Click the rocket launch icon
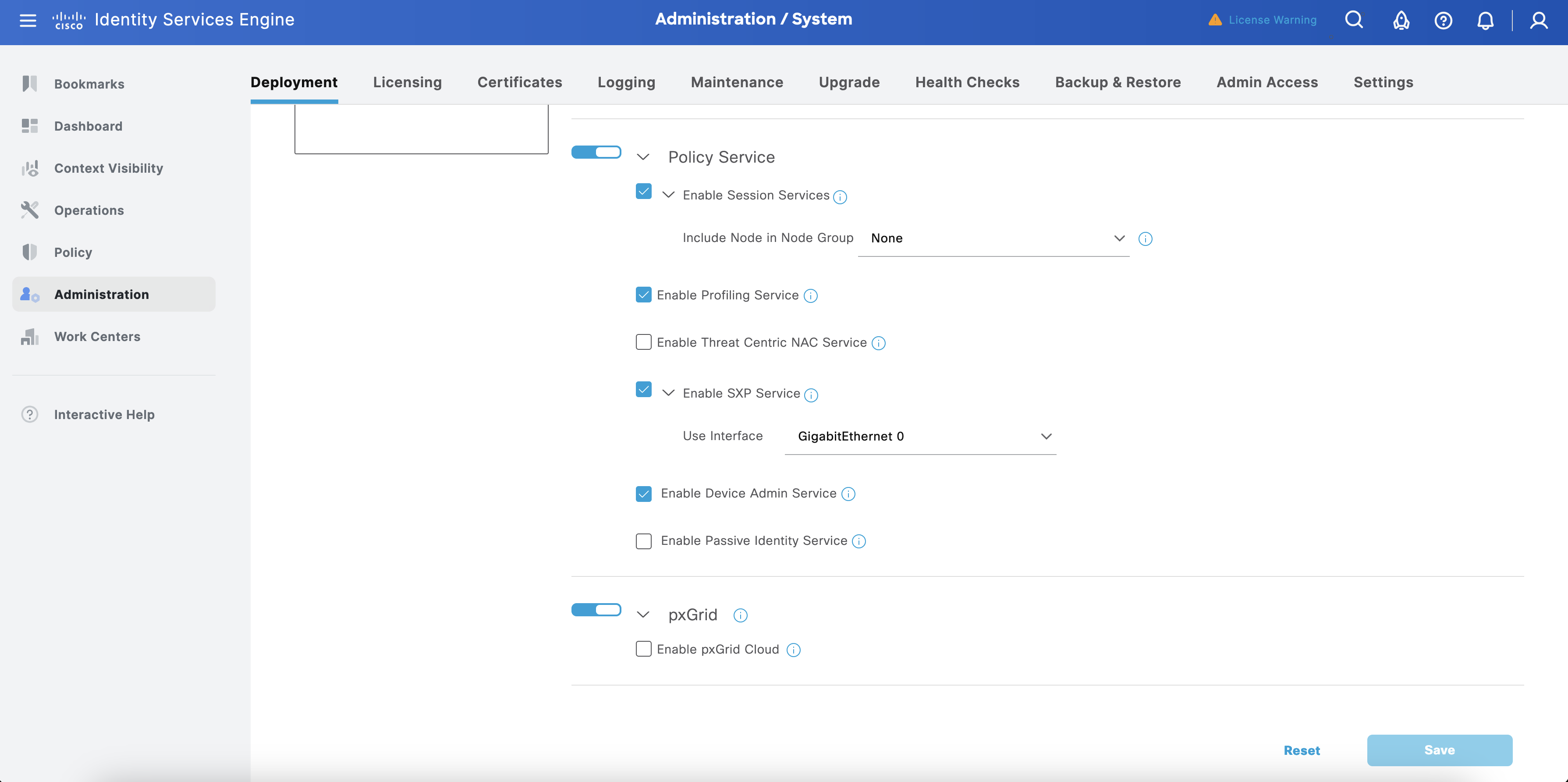 coord(1401,20)
